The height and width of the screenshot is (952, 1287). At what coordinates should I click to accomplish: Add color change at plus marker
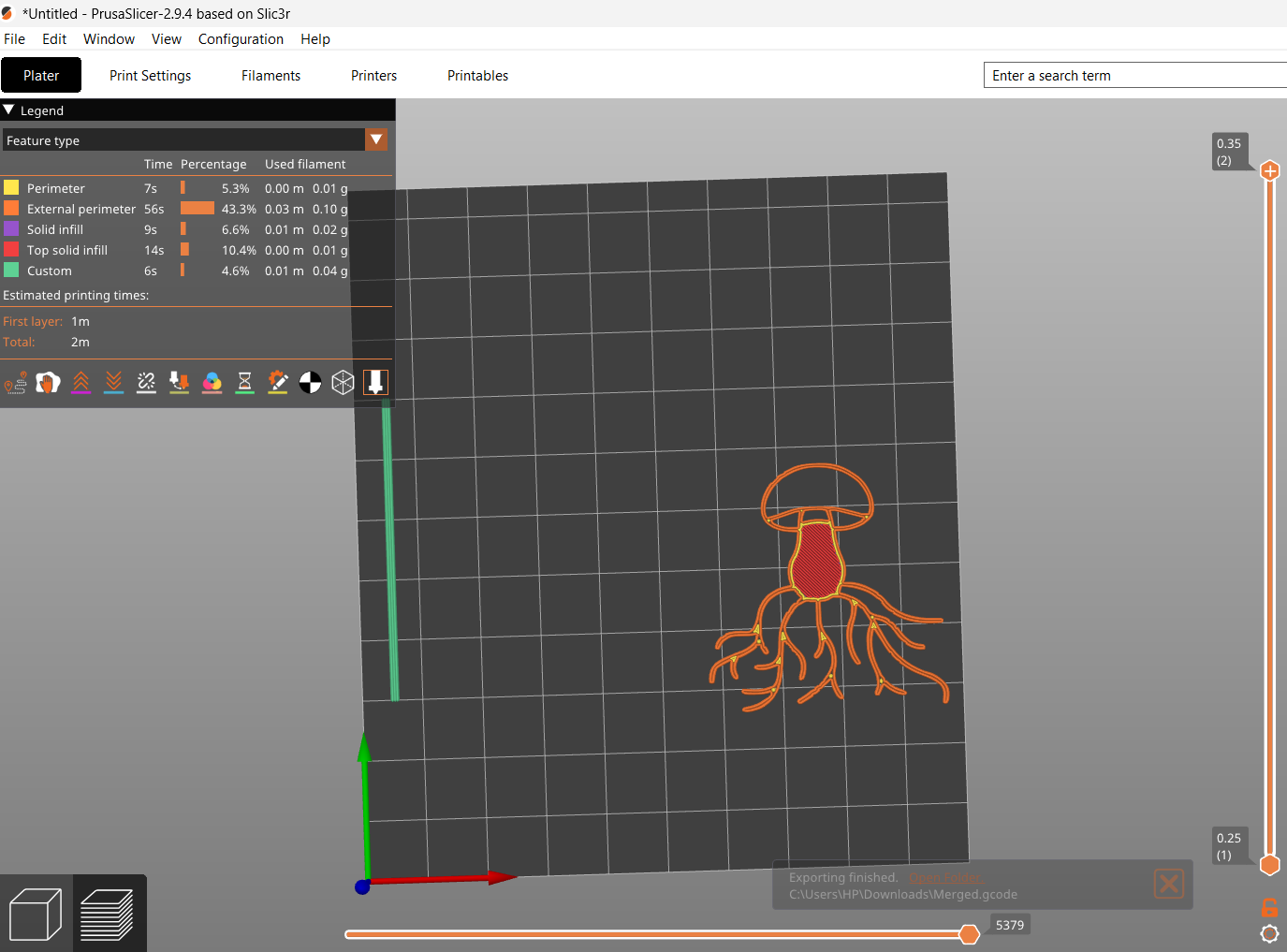click(x=1270, y=170)
